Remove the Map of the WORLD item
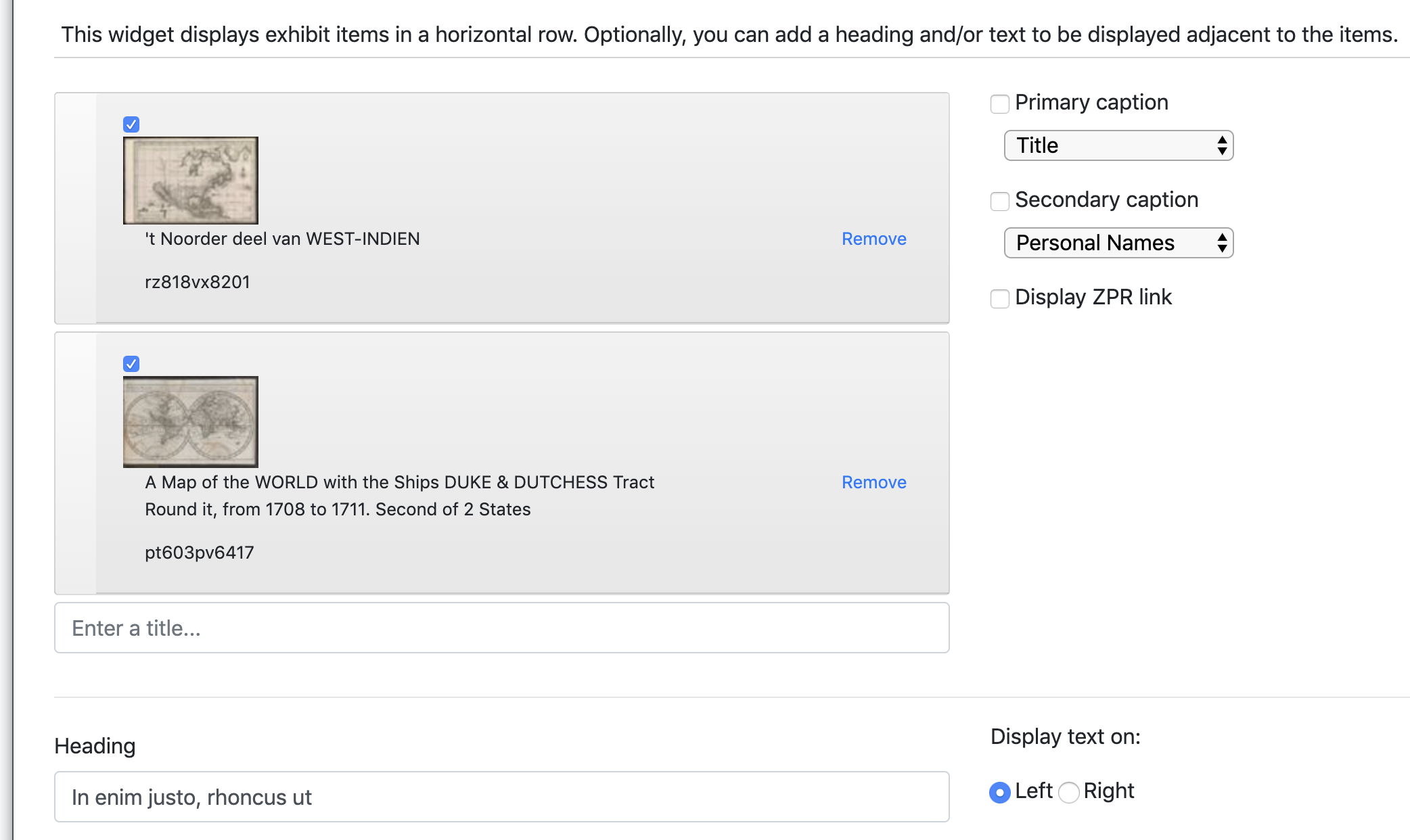Screen dimensions: 1410x840 pos(873,482)
